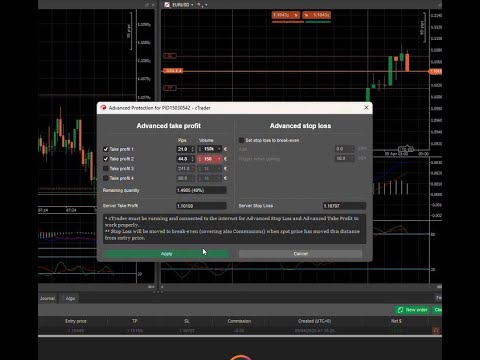
Task: Adjust Take profit 1 pips stepper arrows
Action: [193, 149]
